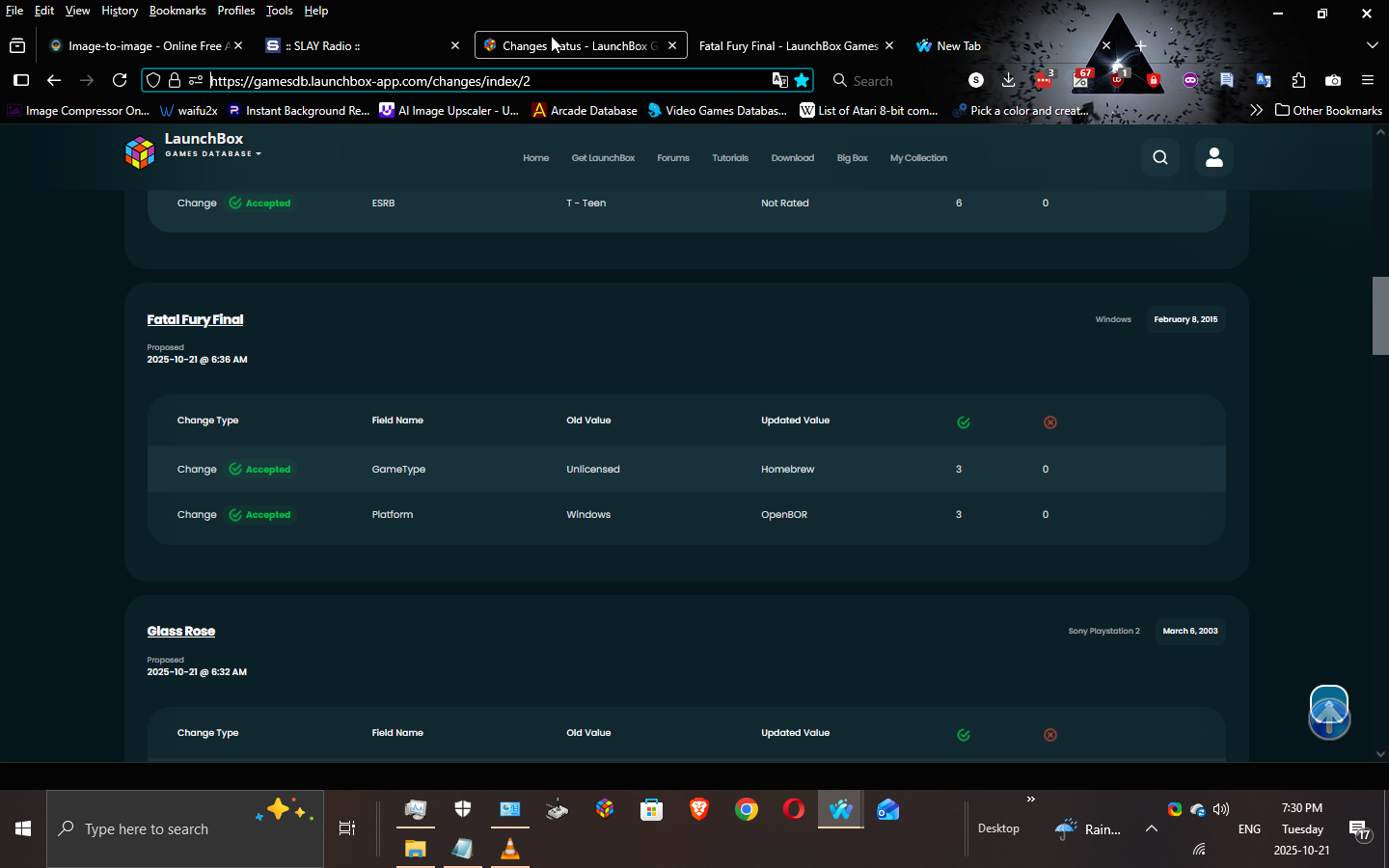Open the extensions puzzle icon
Viewport: 1389px width, 868px height.
tap(1298, 81)
